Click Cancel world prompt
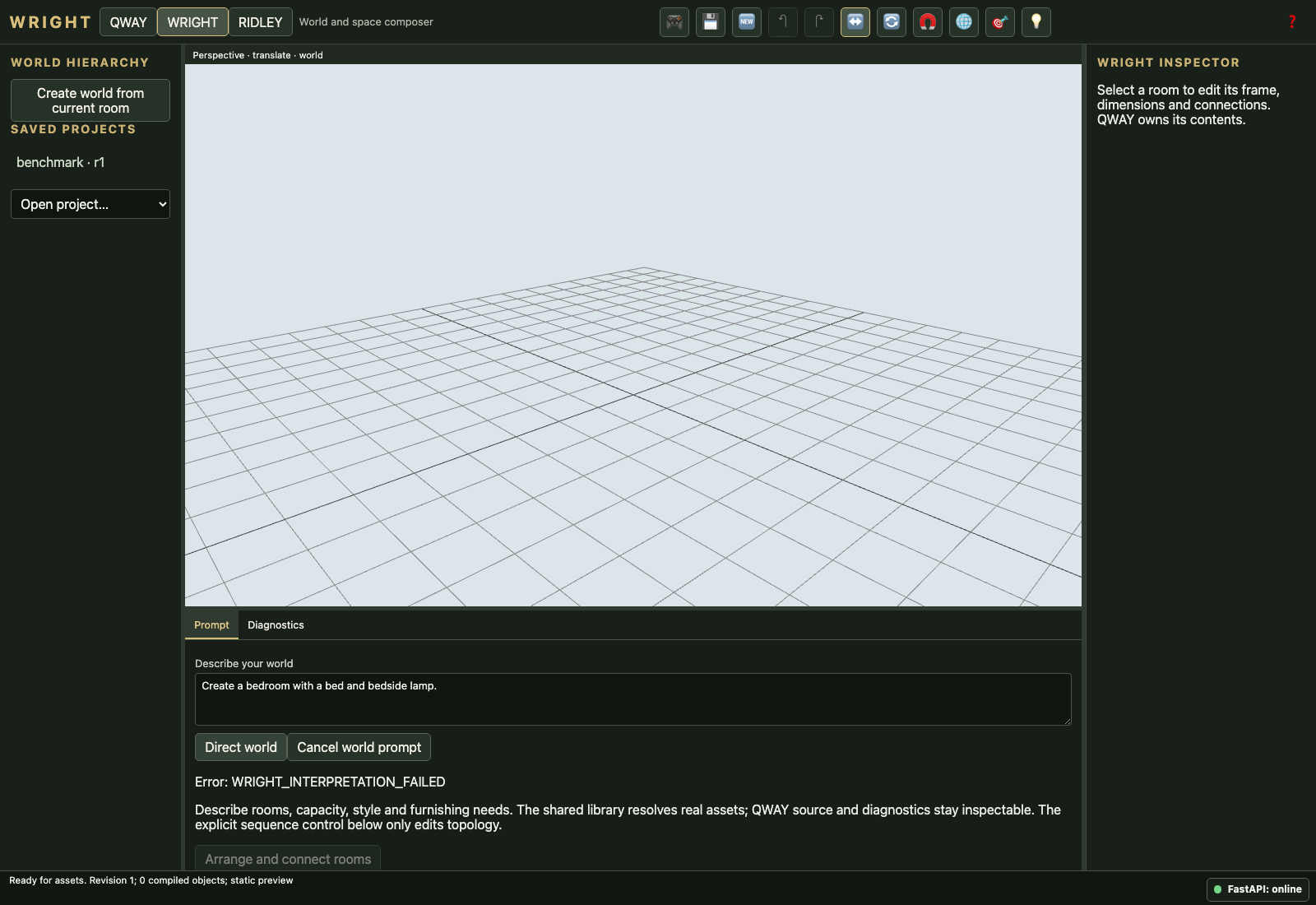Screen dimensions: 1316x905 359,747
